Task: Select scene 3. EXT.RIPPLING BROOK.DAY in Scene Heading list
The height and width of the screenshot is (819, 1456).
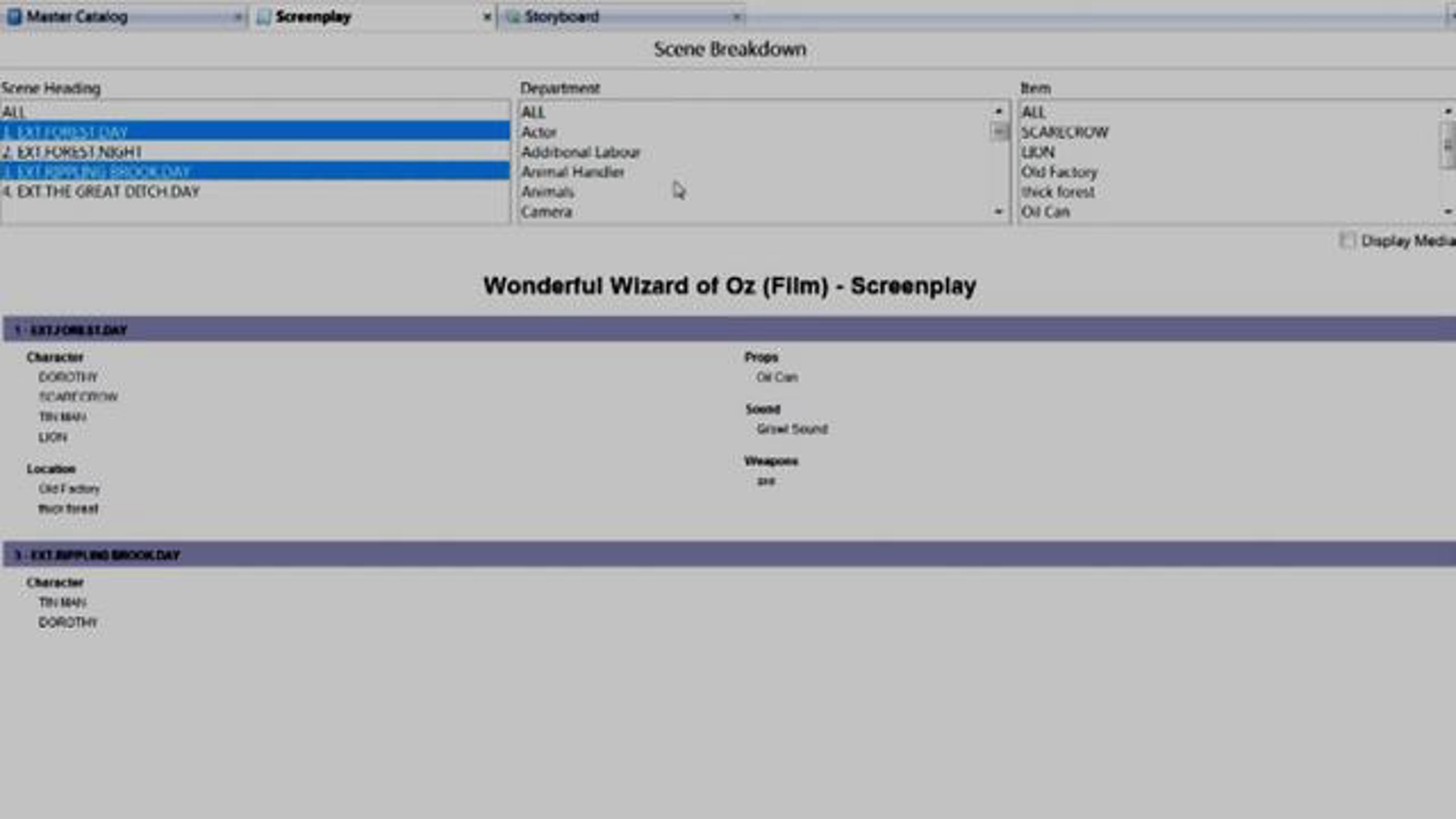Action: (x=255, y=172)
